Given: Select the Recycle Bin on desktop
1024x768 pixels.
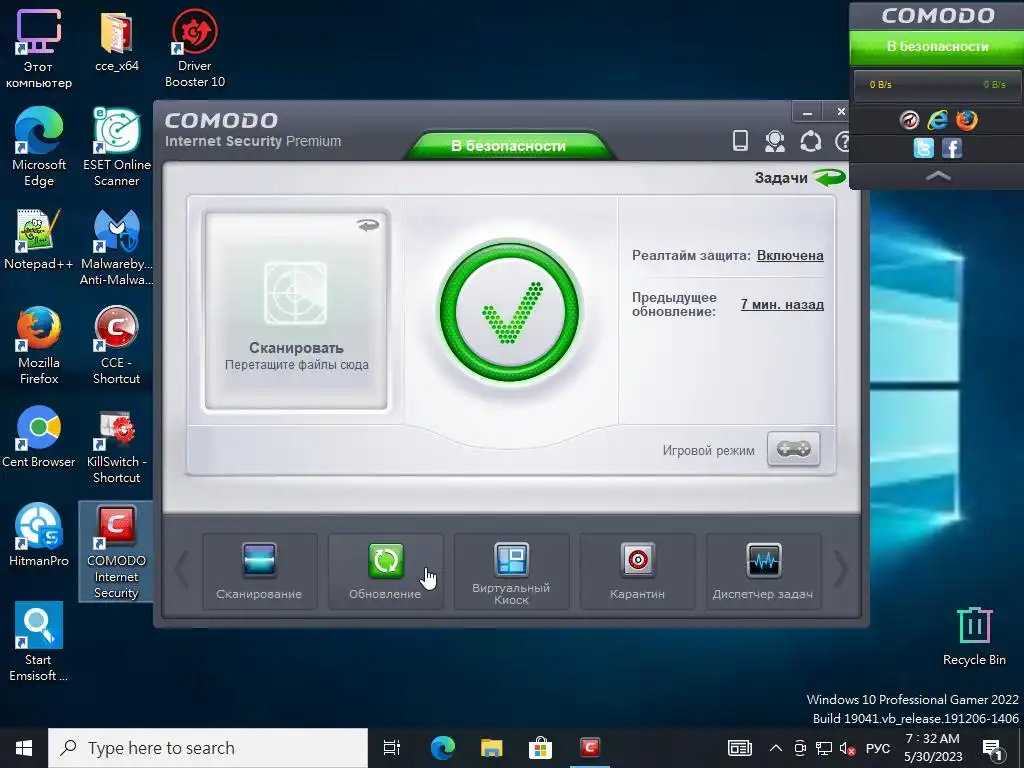Looking at the screenshot, I should (x=974, y=635).
